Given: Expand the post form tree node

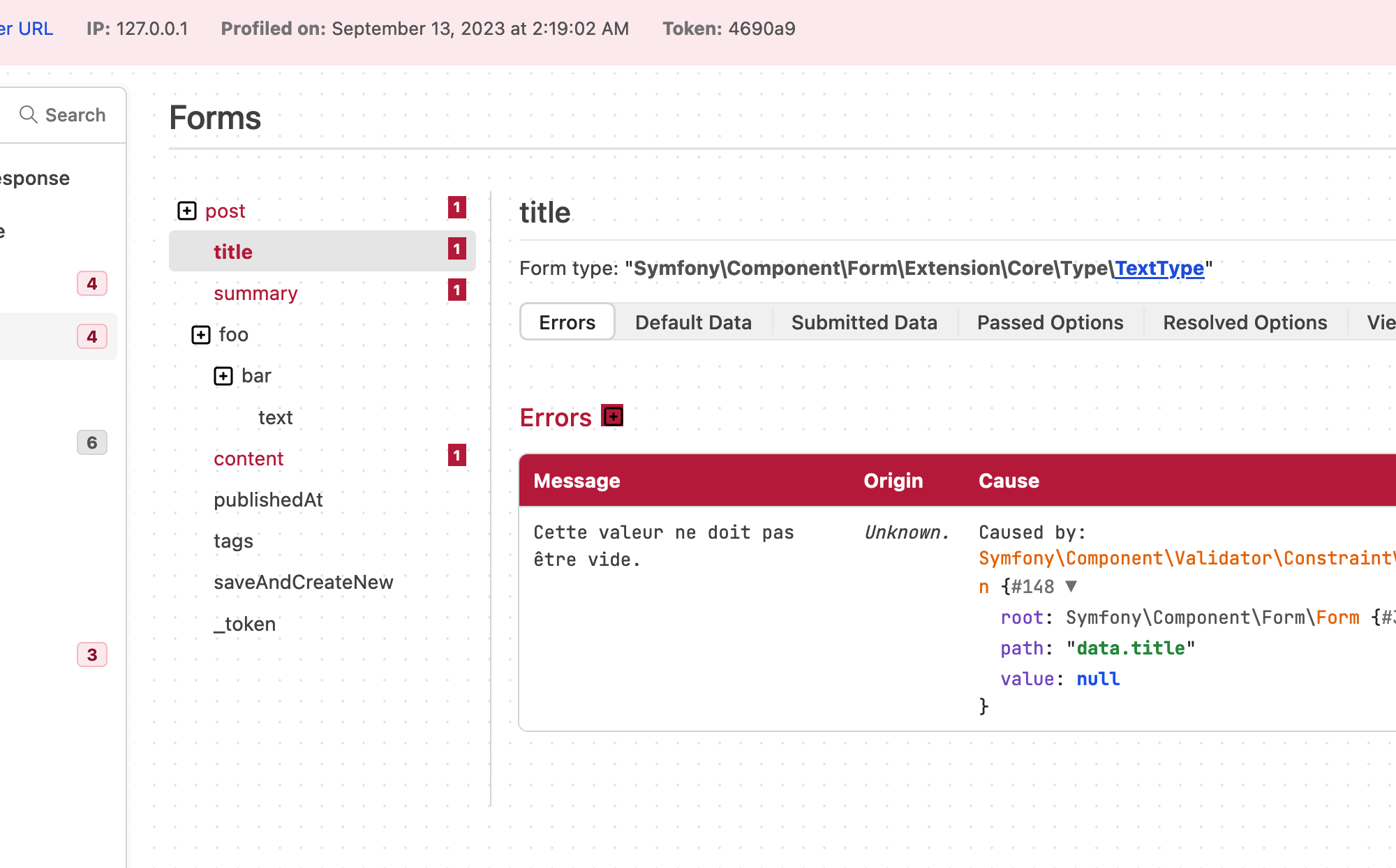Looking at the screenshot, I should 187,211.
